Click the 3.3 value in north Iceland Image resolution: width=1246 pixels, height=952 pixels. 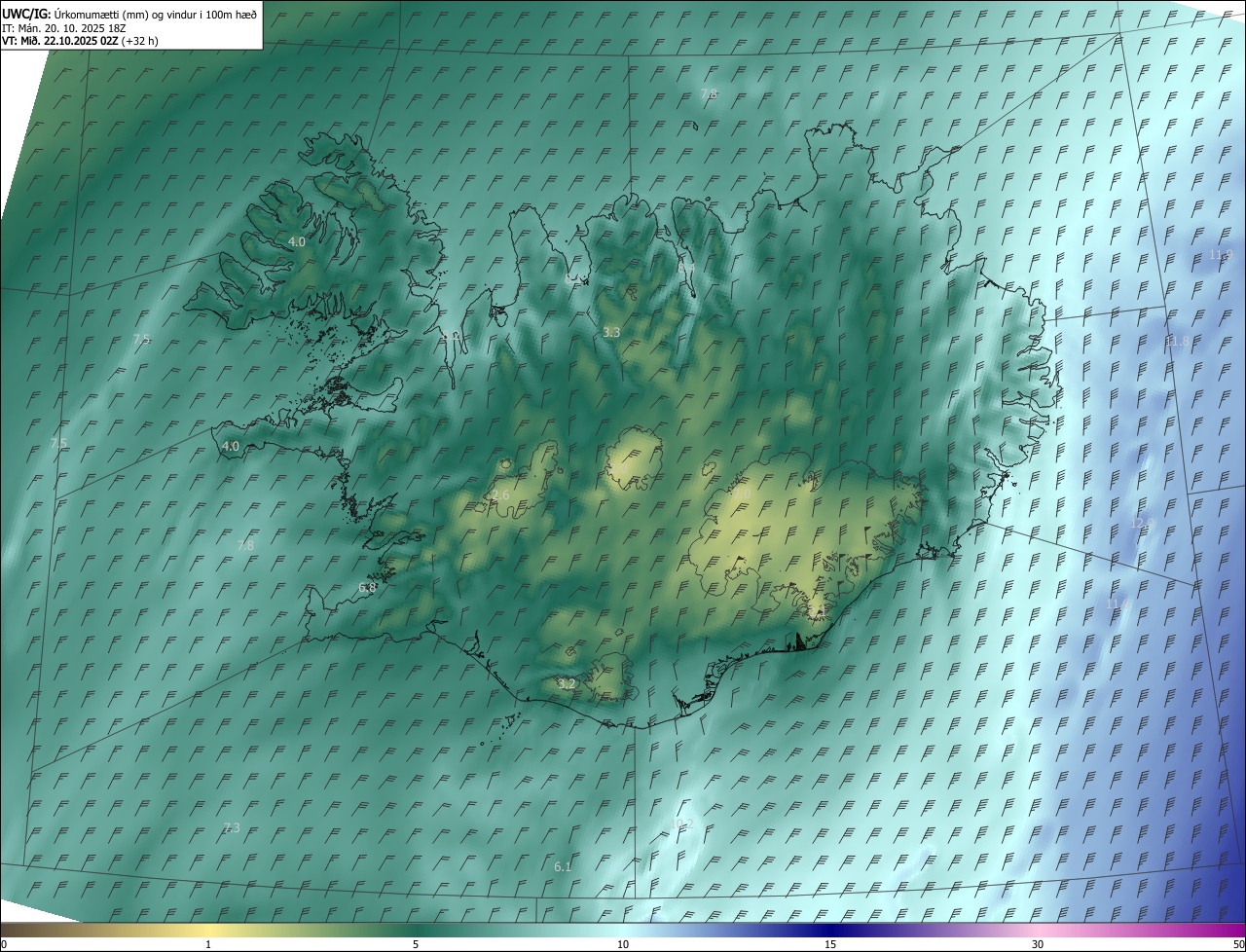611,332
